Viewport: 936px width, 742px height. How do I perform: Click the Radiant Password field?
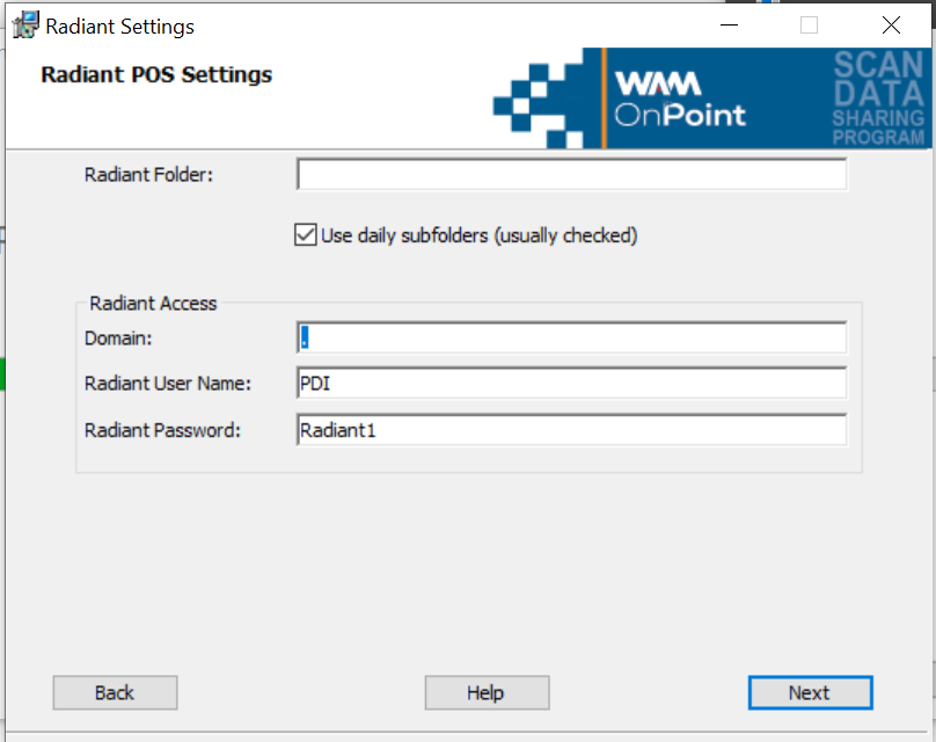tap(571, 430)
